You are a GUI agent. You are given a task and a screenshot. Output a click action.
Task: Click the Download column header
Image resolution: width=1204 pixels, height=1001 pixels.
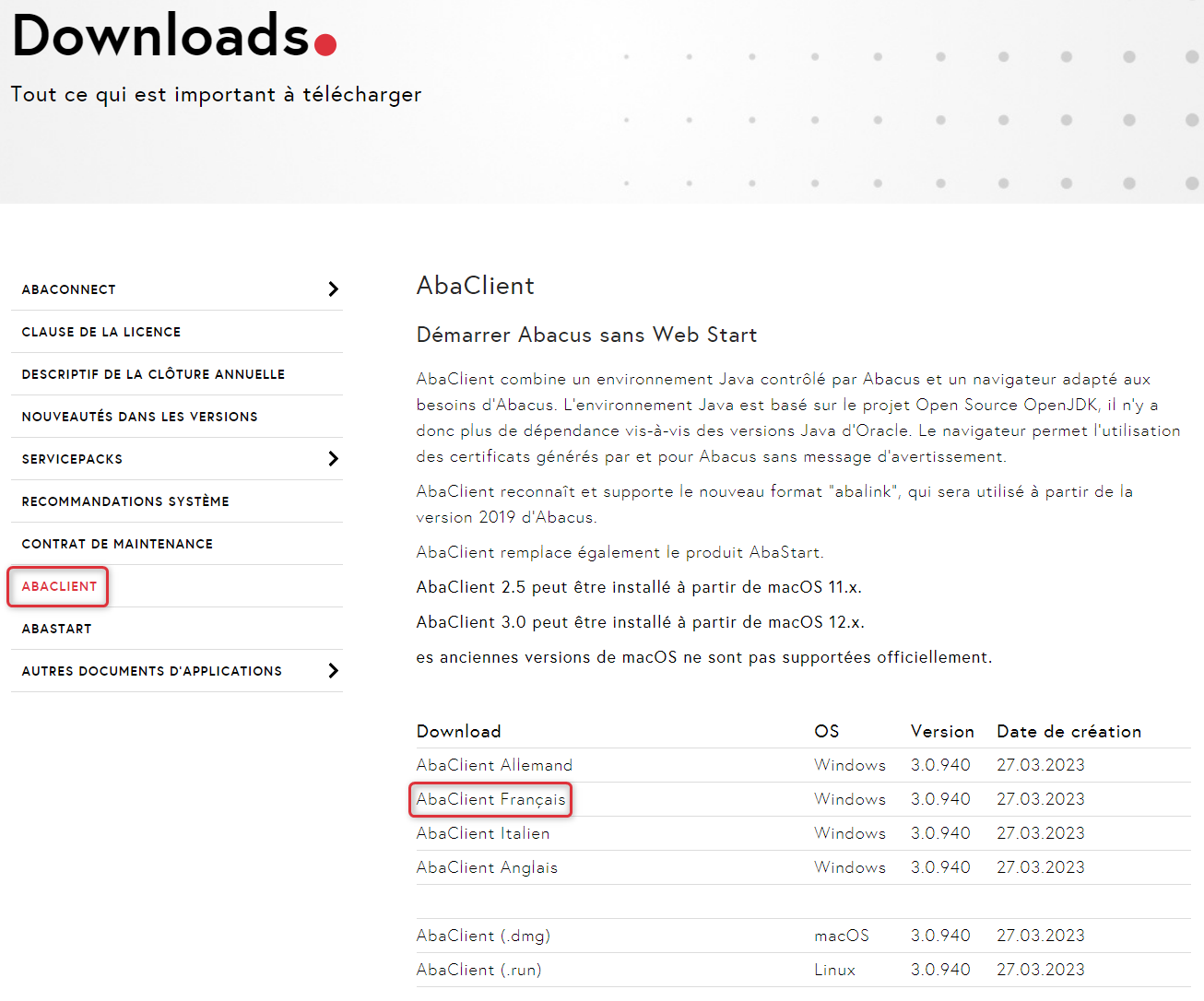point(459,731)
